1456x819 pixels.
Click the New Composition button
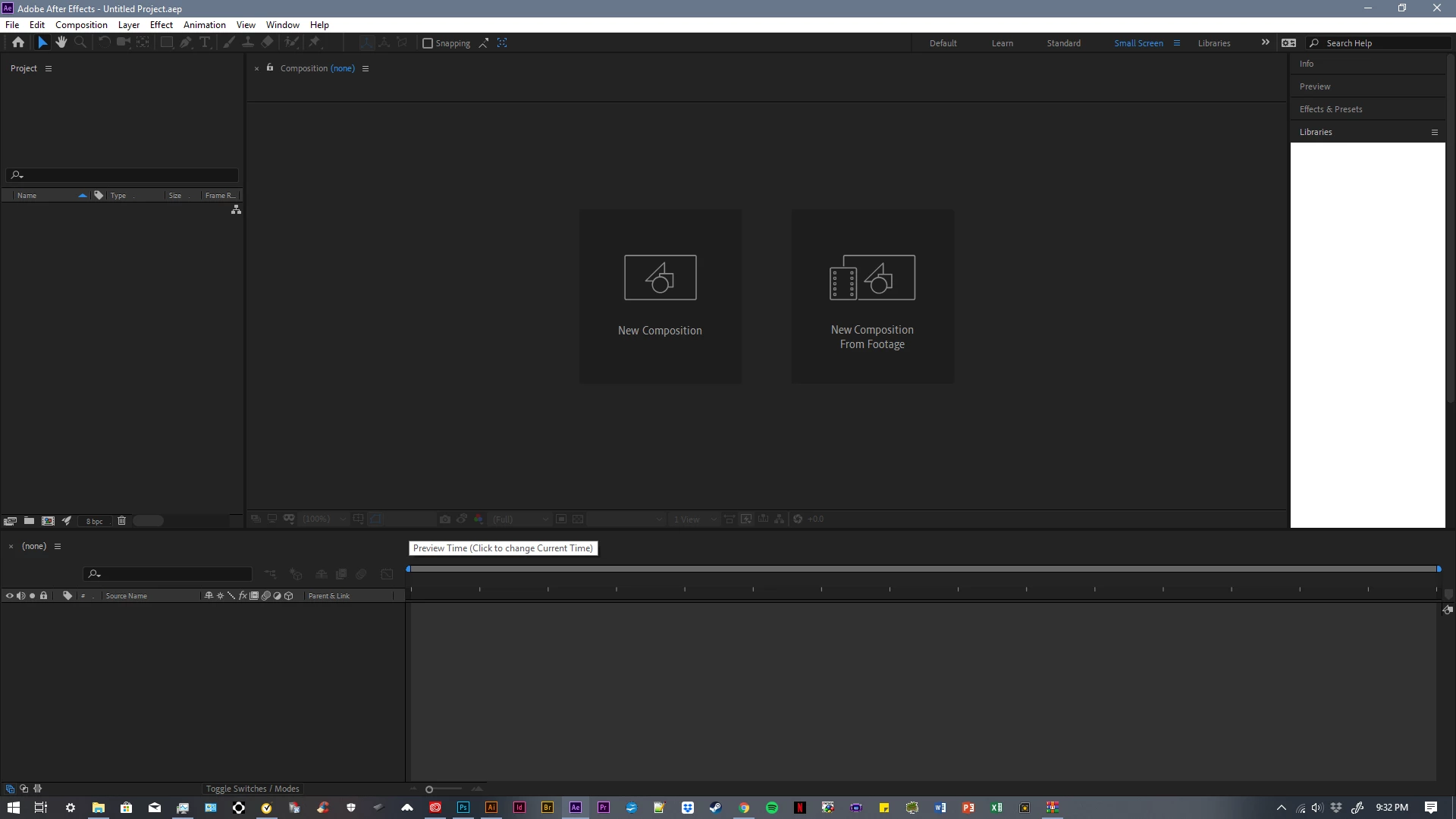click(660, 296)
